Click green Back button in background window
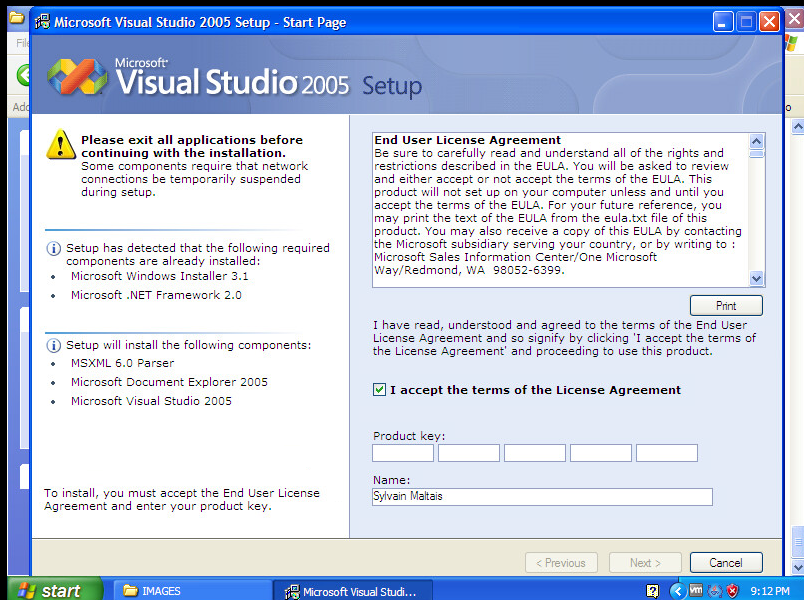This screenshot has height=600, width=804. (23, 75)
